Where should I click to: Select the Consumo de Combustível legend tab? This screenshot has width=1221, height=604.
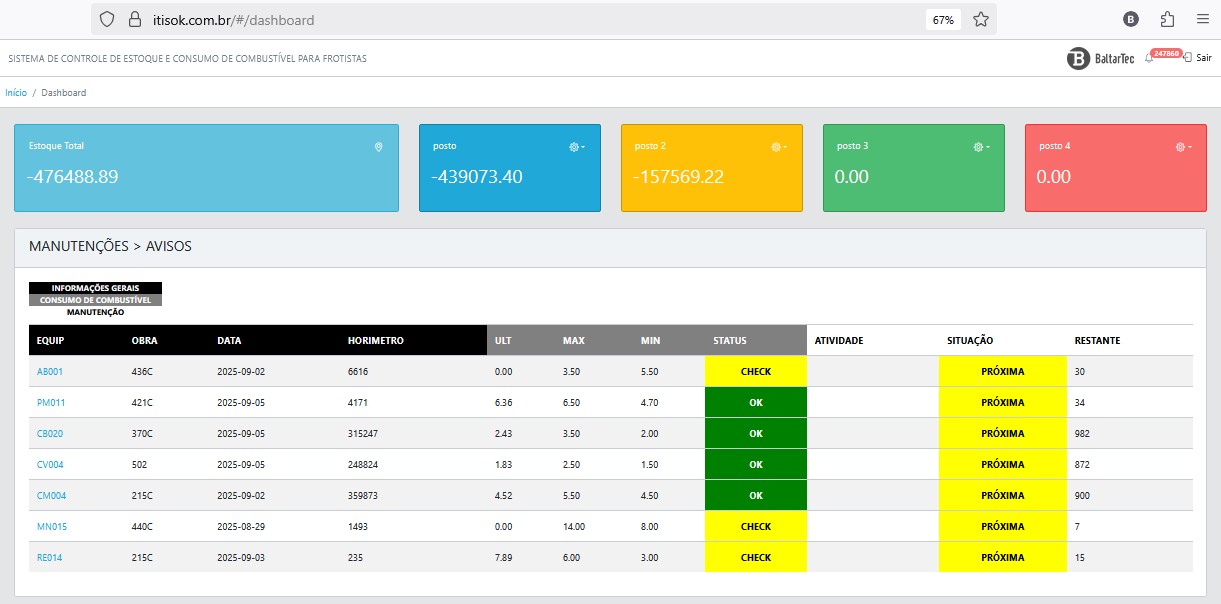(x=95, y=300)
